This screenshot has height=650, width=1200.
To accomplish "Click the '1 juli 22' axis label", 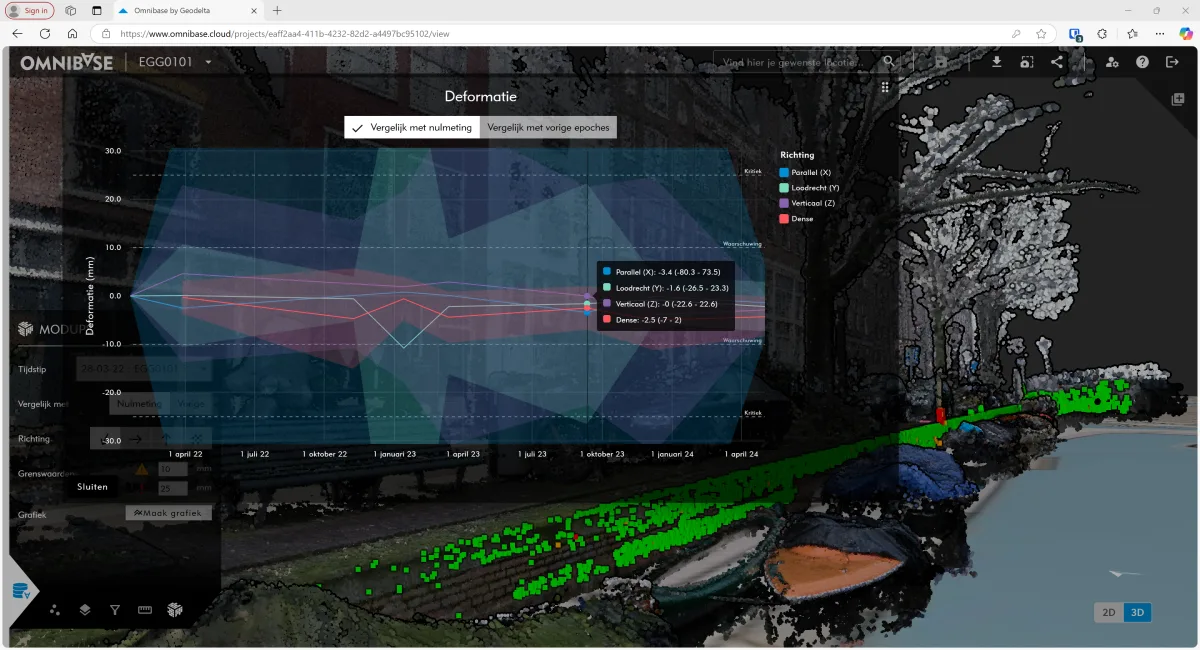I will coord(255,454).
